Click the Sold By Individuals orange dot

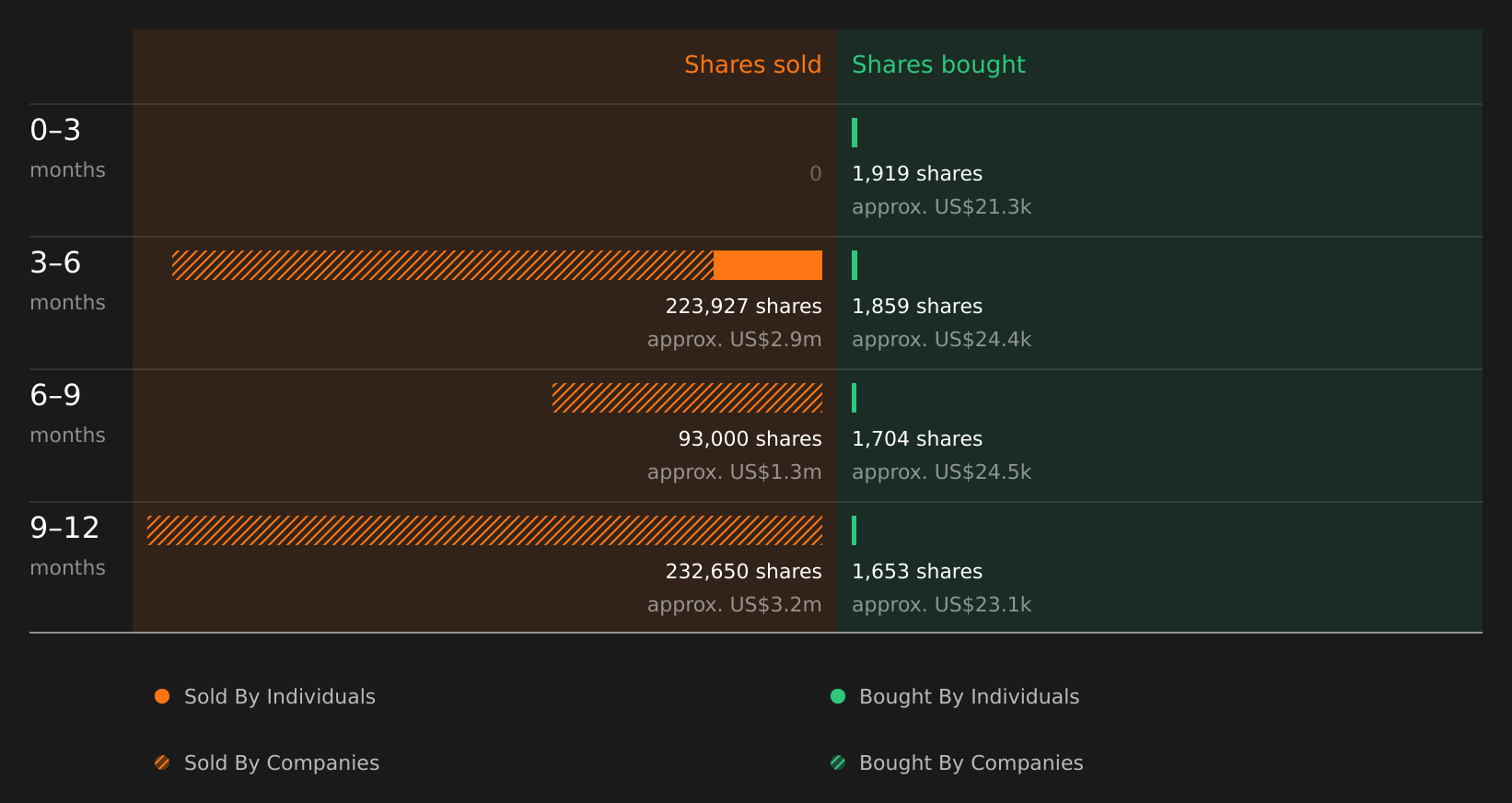[162, 696]
